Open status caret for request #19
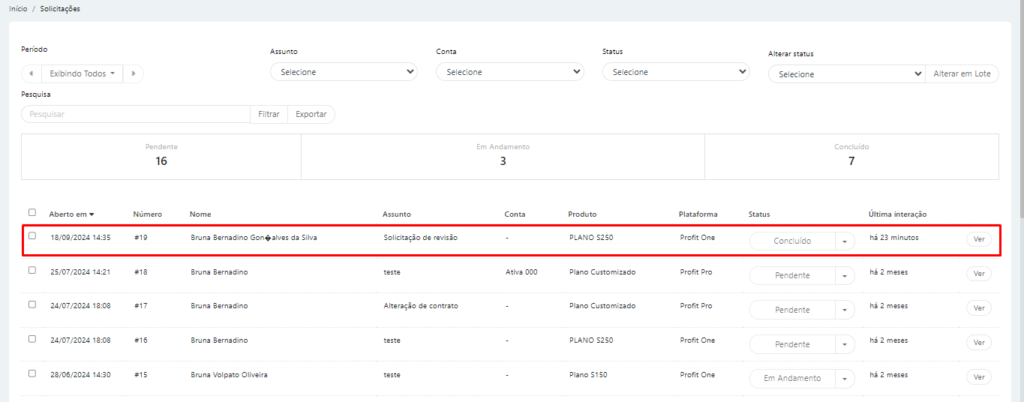The image size is (1024, 402). 844,241
